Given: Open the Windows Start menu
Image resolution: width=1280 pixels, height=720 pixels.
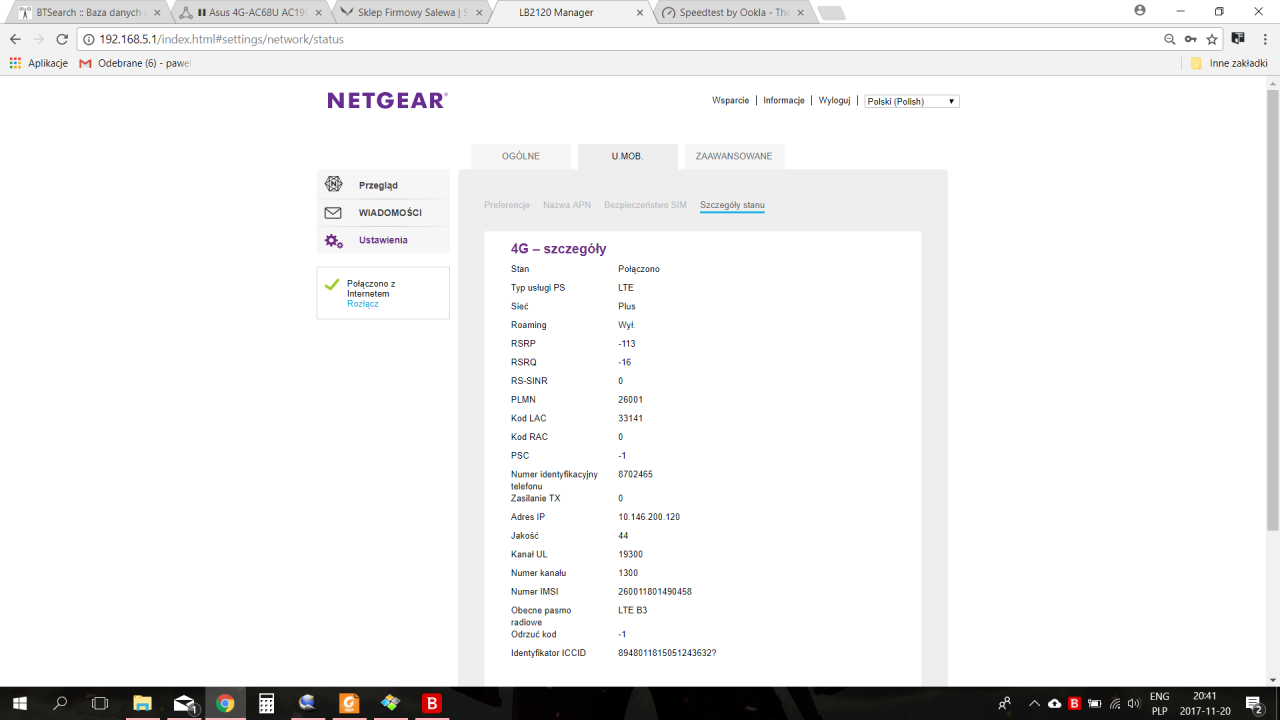Looking at the screenshot, I should [20, 703].
